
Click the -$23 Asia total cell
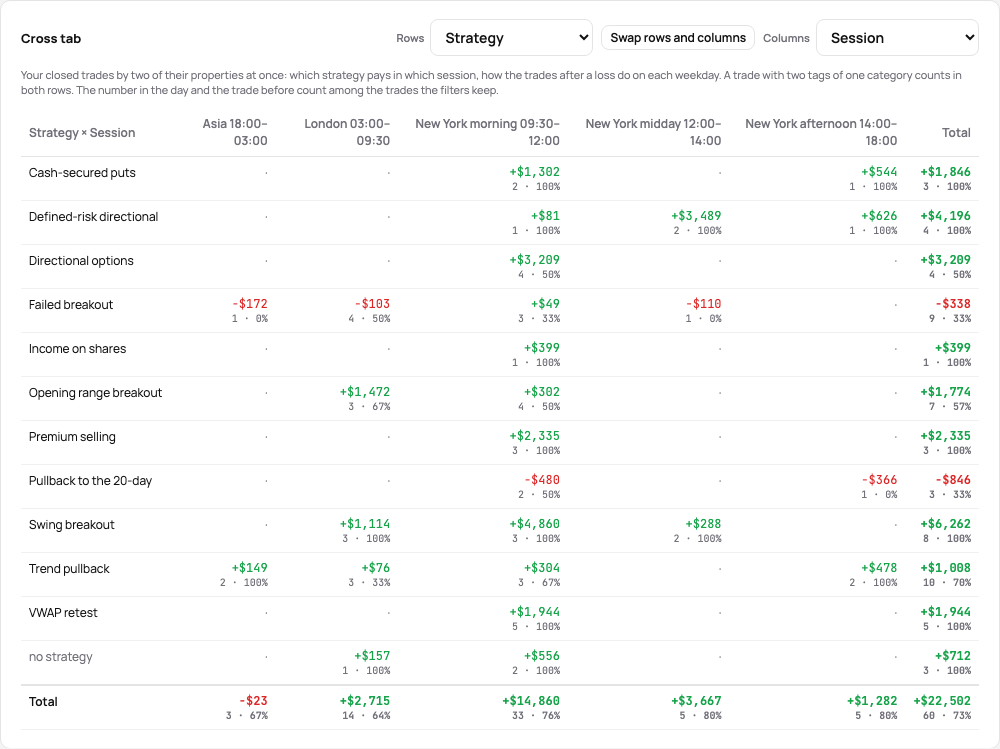(x=247, y=707)
